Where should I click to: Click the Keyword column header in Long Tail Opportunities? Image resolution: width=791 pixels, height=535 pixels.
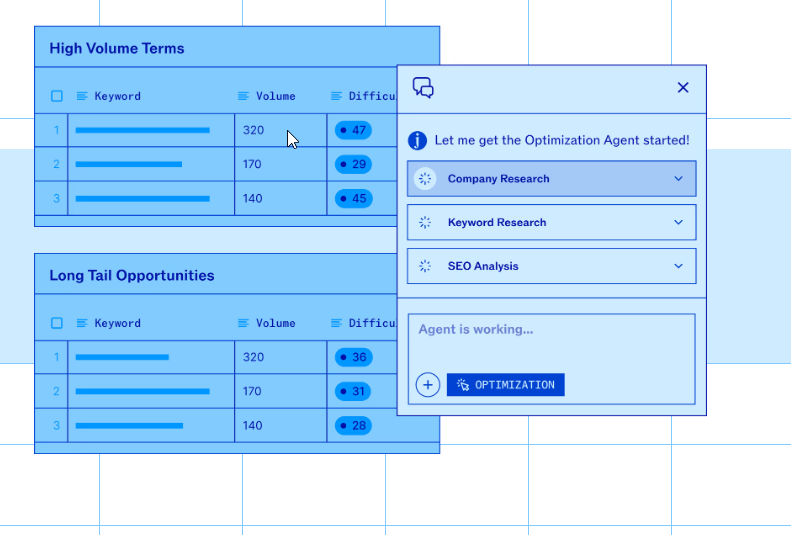(x=117, y=323)
